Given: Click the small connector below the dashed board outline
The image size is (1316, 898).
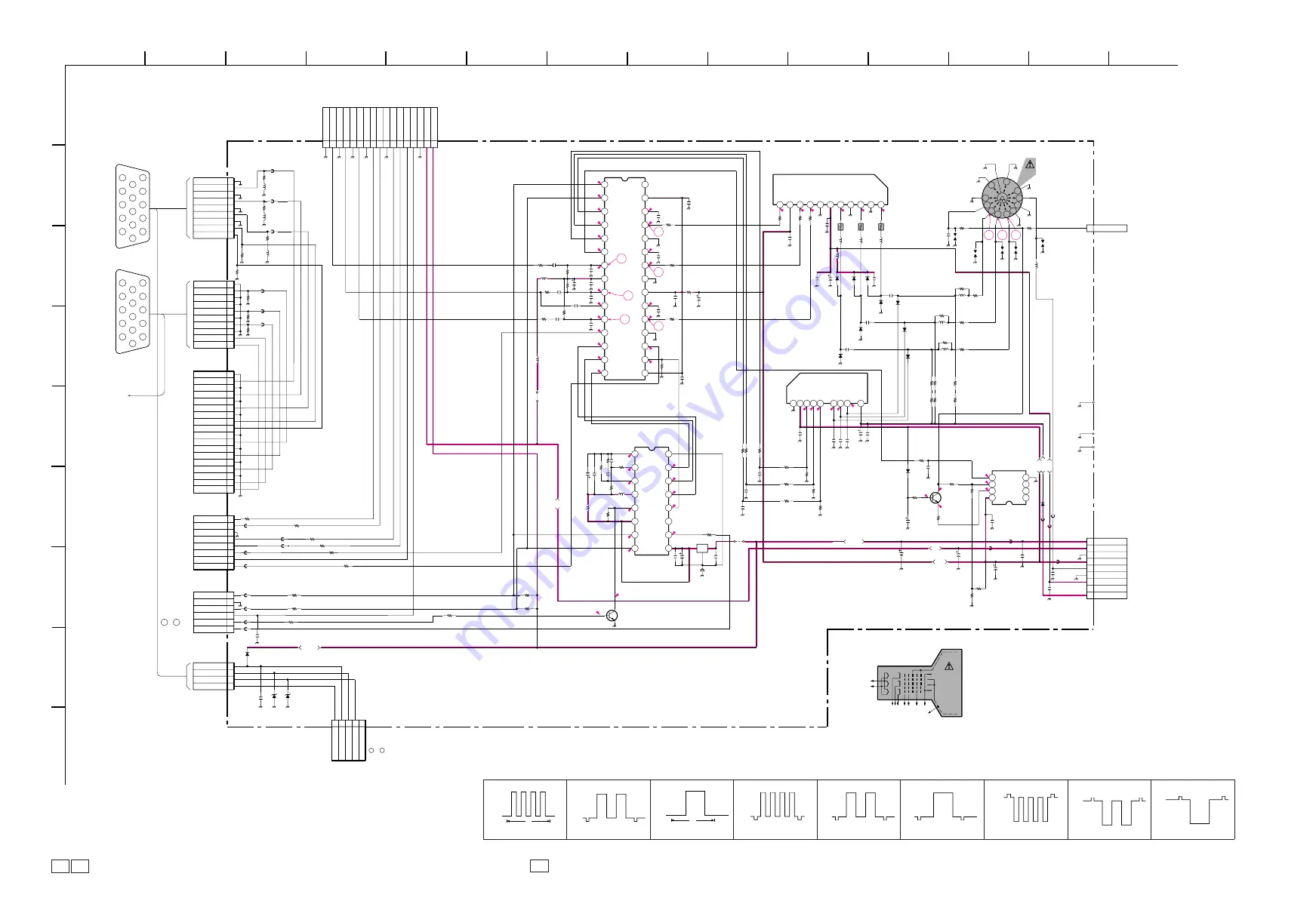Looking at the screenshot, I should coord(348,740).
